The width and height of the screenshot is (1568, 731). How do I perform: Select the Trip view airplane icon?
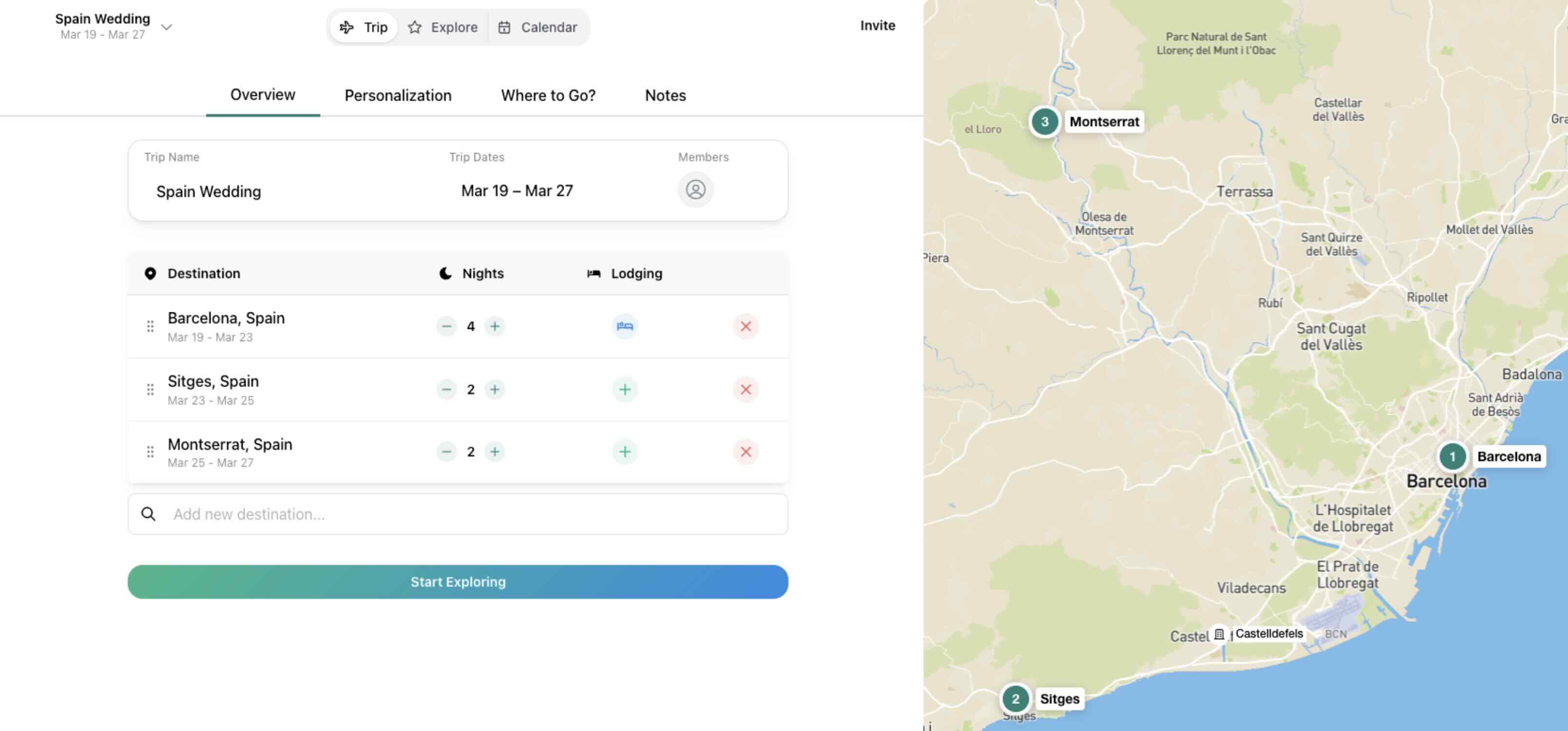pos(346,27)
